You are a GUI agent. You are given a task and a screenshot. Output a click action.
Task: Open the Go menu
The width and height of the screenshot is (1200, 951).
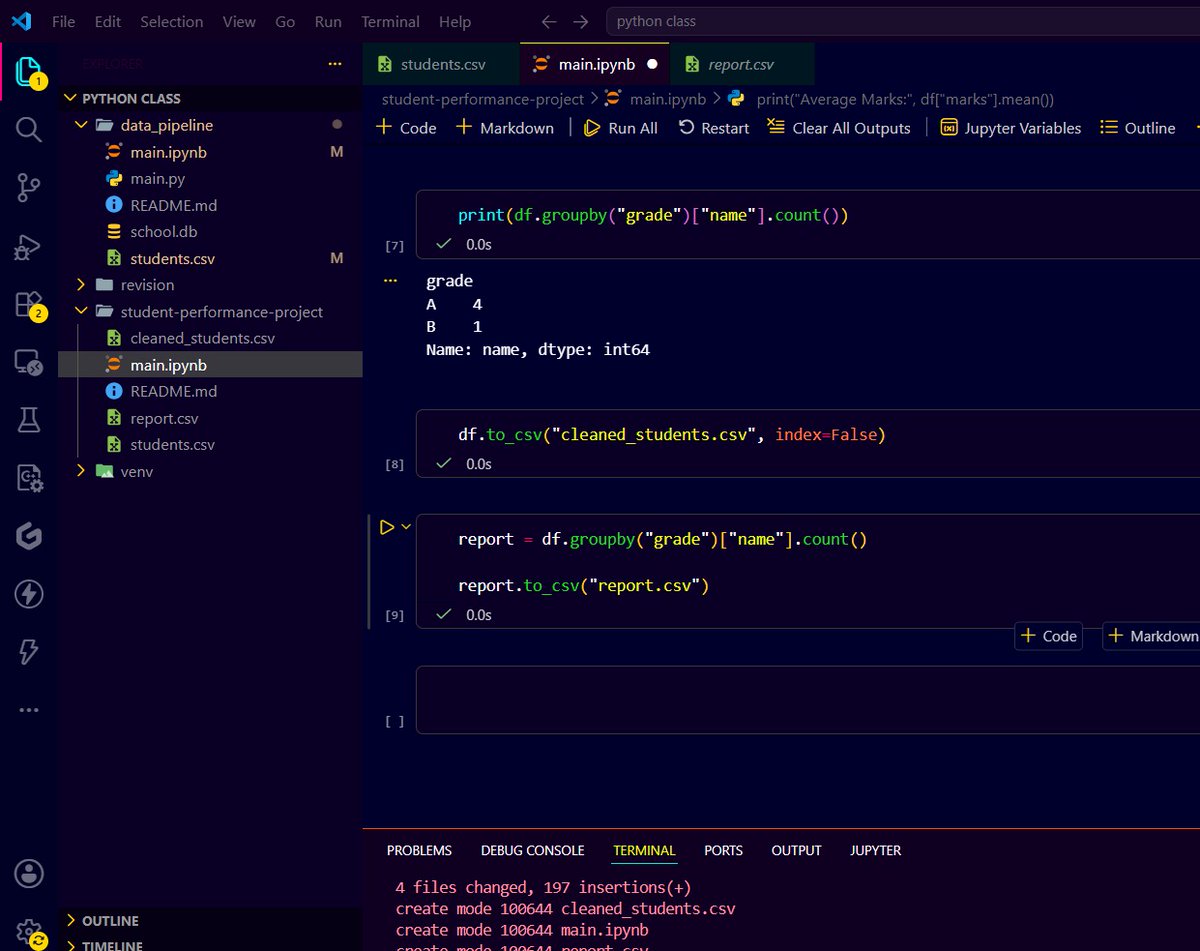[x=284, y=21]
